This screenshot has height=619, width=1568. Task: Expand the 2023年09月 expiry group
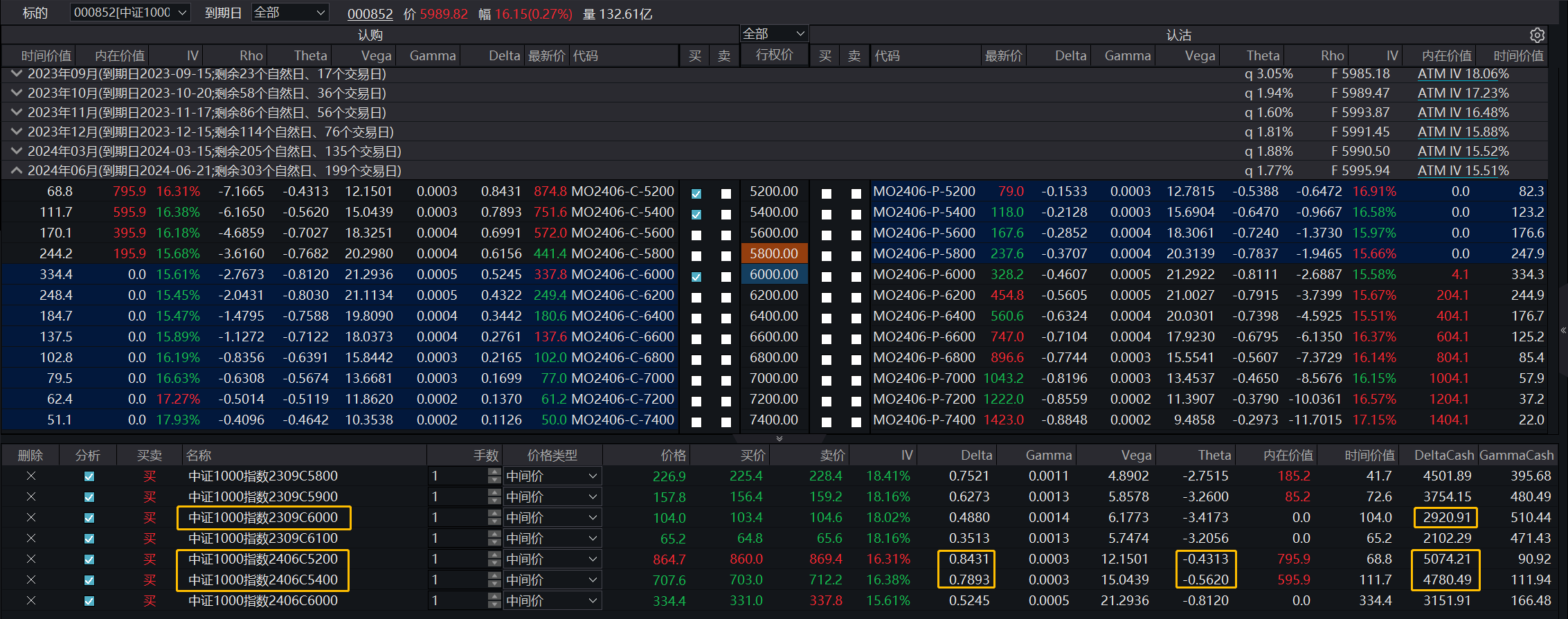tap(16, 73)
